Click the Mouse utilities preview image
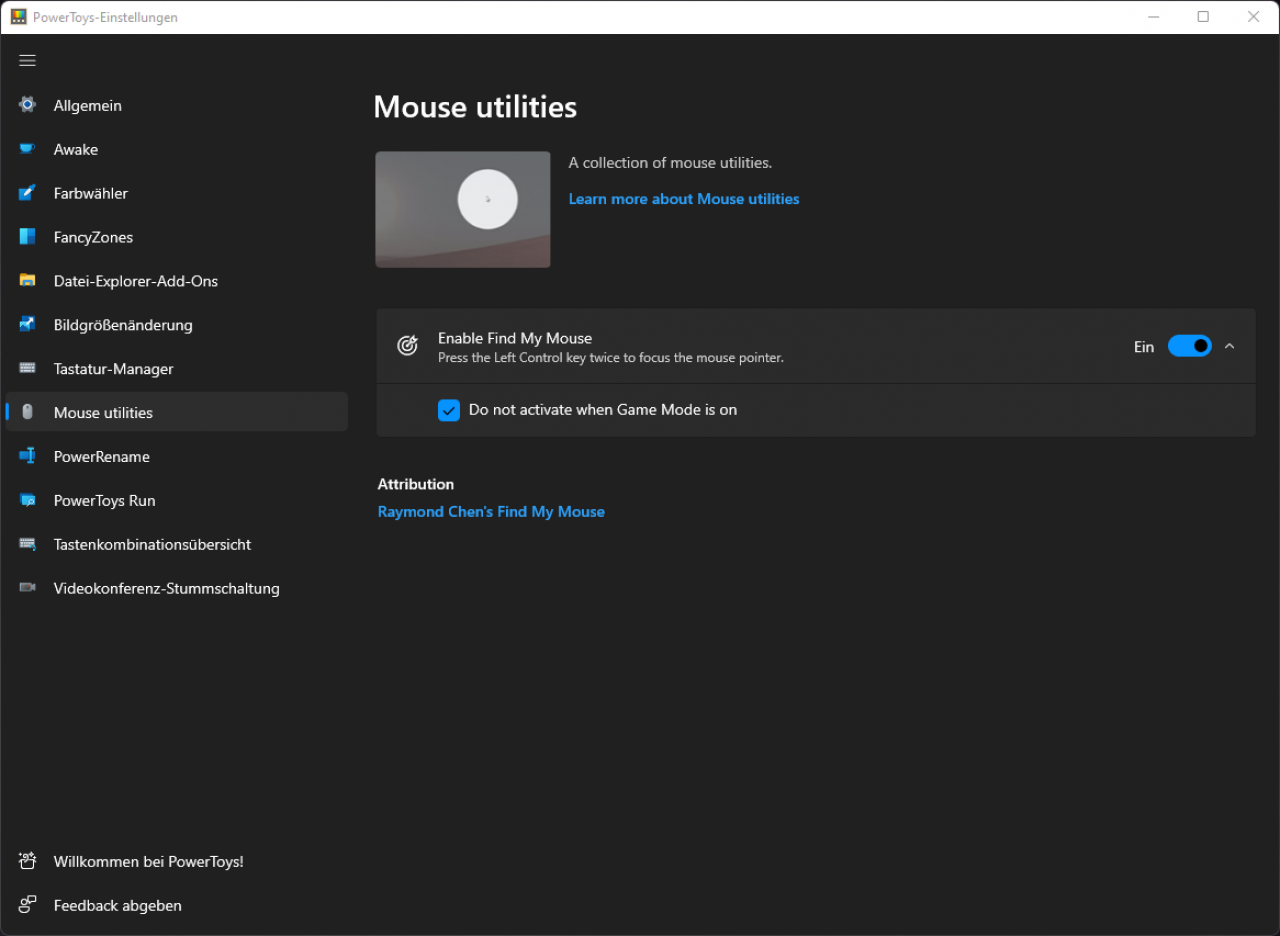 (x=463, y=209)
